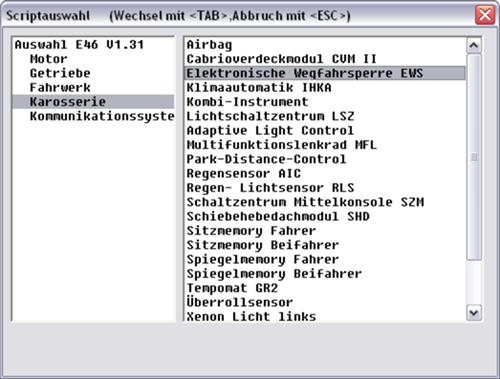The width and height of the screenshot is (500, 379).
Task: Select the Karosserie category
Action: point(93,102)
